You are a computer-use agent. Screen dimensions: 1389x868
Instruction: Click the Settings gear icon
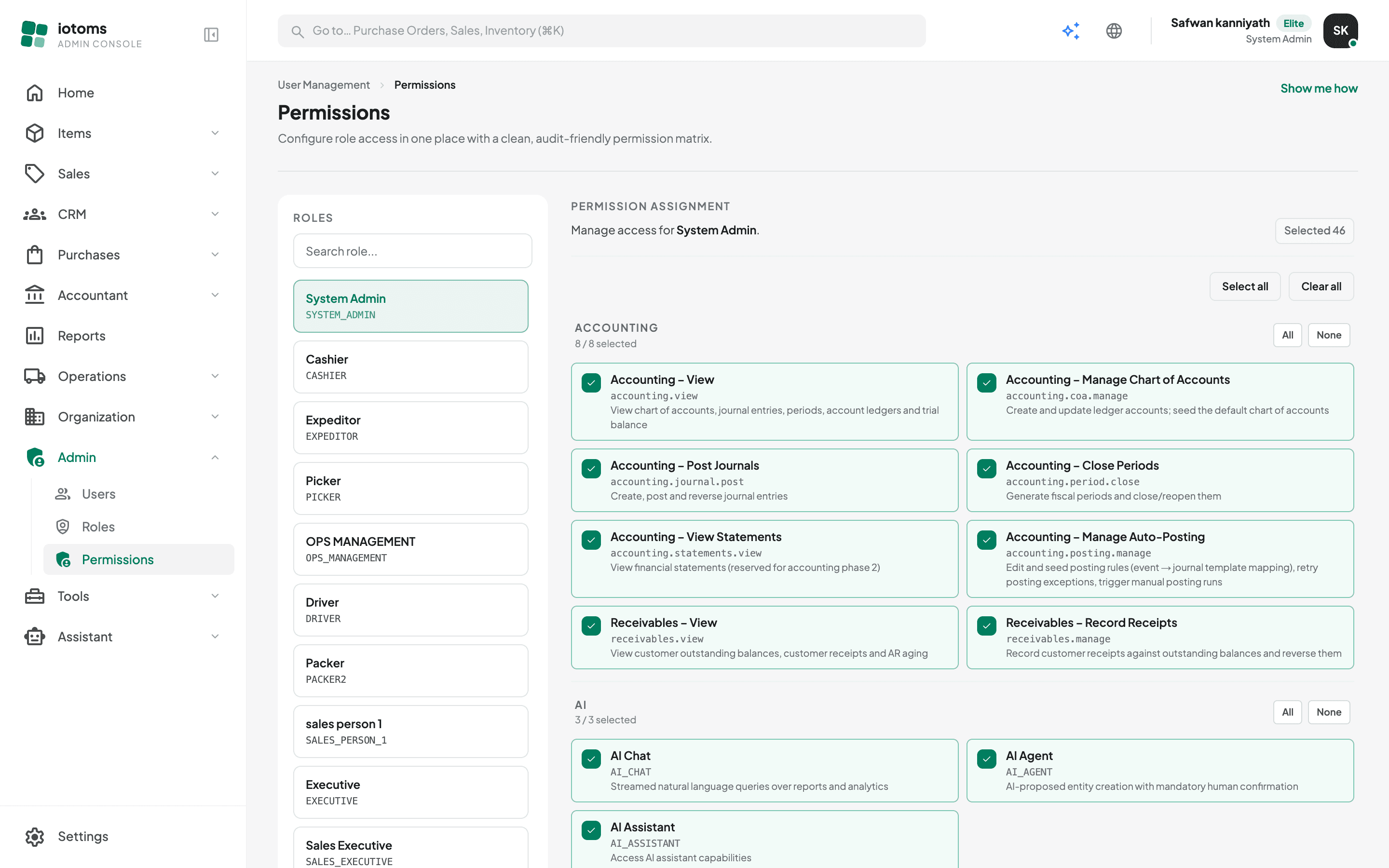point(34,837)
